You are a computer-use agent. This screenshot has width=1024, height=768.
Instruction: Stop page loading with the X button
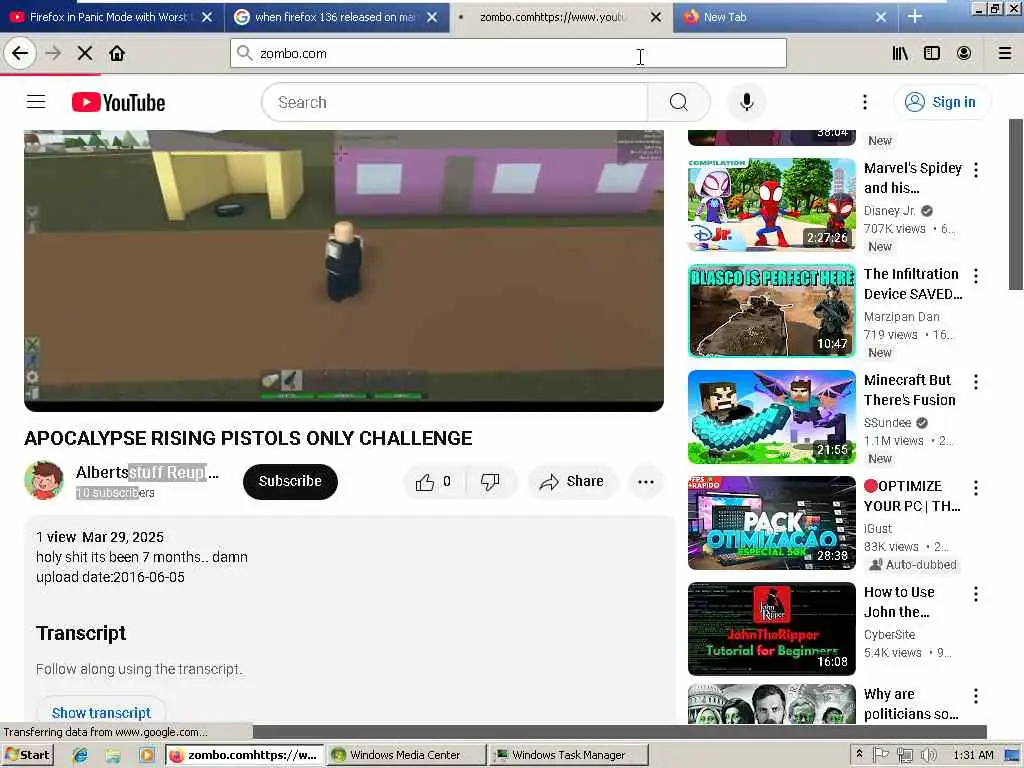85,54
